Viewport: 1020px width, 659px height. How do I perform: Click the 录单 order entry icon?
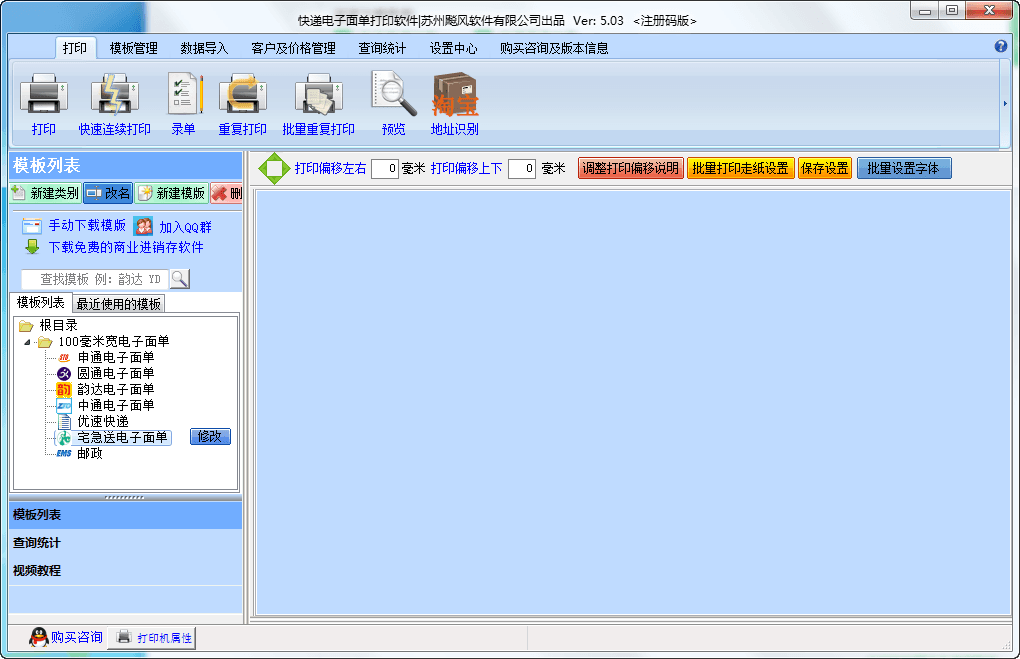(183, 100)
